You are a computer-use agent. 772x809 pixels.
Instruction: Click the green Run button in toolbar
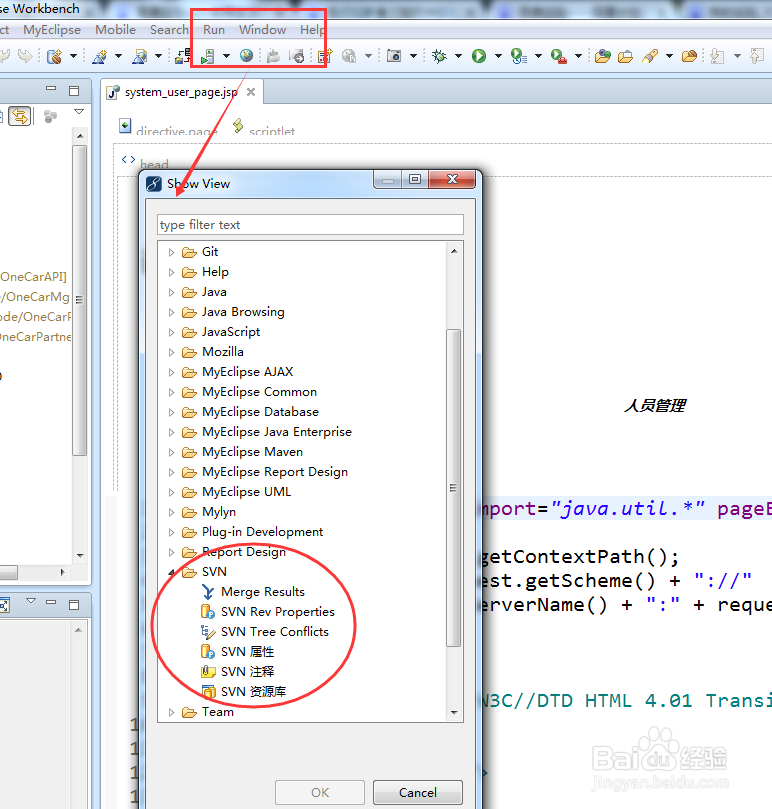point(479,56)
